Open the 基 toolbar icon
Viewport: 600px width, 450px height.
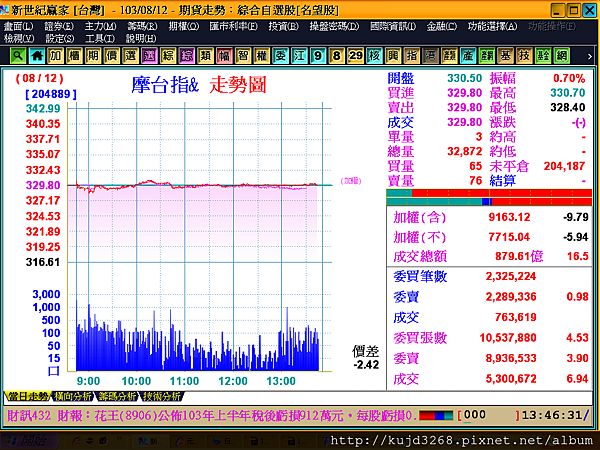click(x=505, y=56)
